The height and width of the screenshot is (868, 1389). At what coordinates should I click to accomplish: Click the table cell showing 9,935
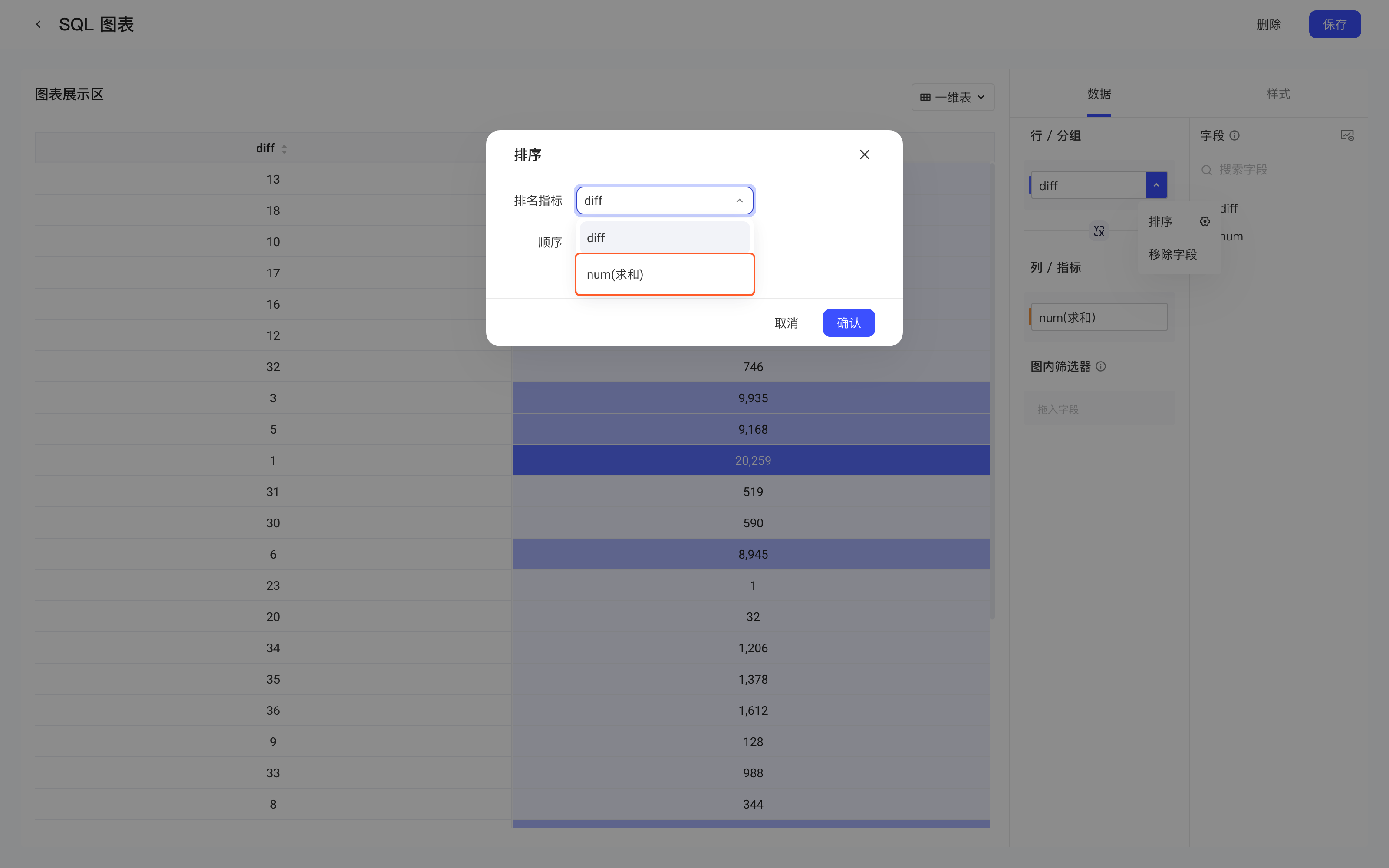751,398
